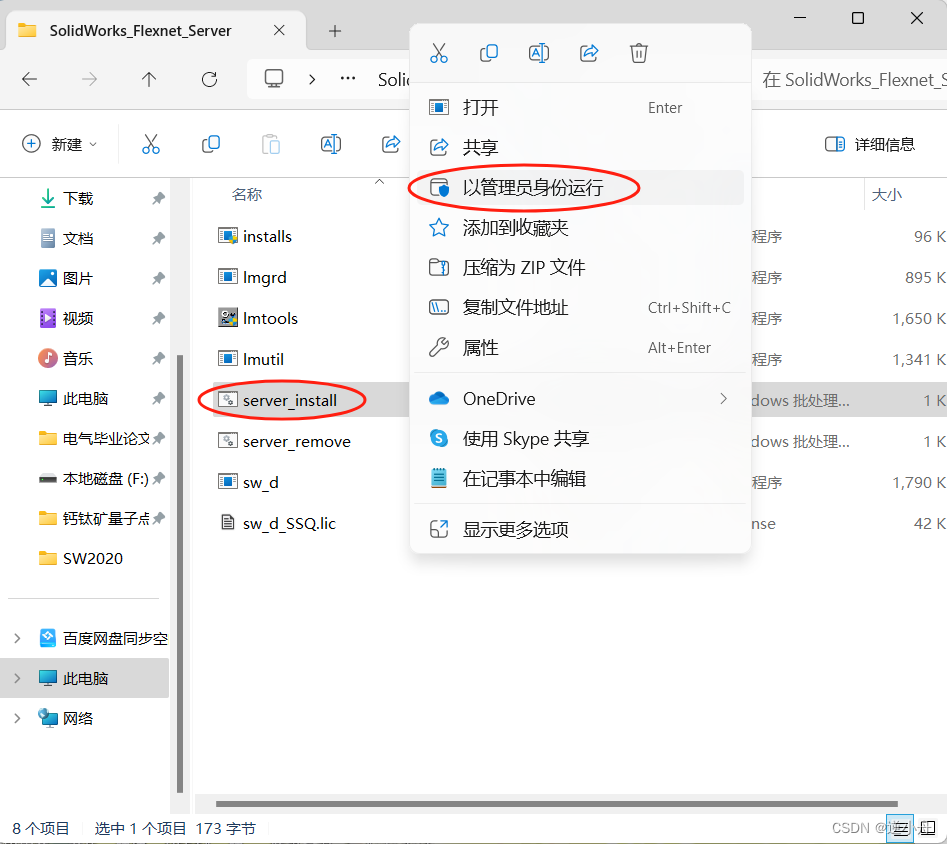Select the lmgrd file
This screenshot has height=844, width=947.
pyautogui.click(x=265, y=277)
